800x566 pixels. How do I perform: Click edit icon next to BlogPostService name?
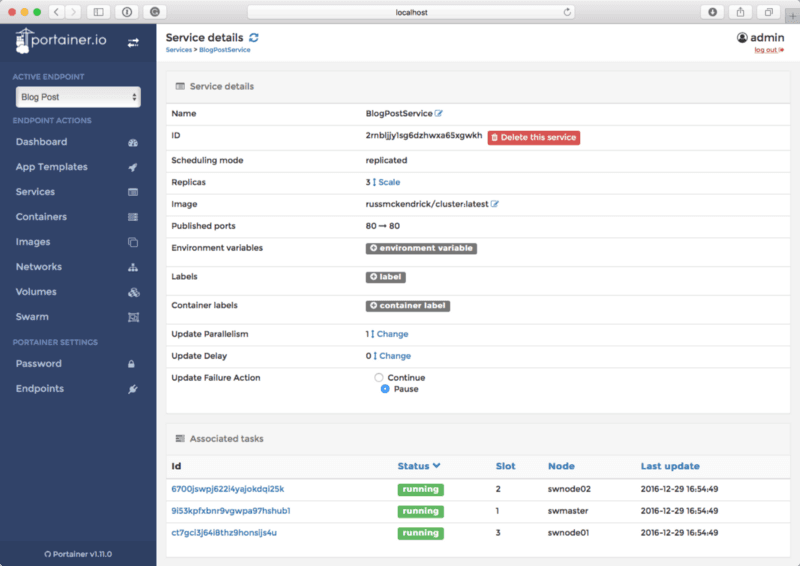tap(439, 114)
